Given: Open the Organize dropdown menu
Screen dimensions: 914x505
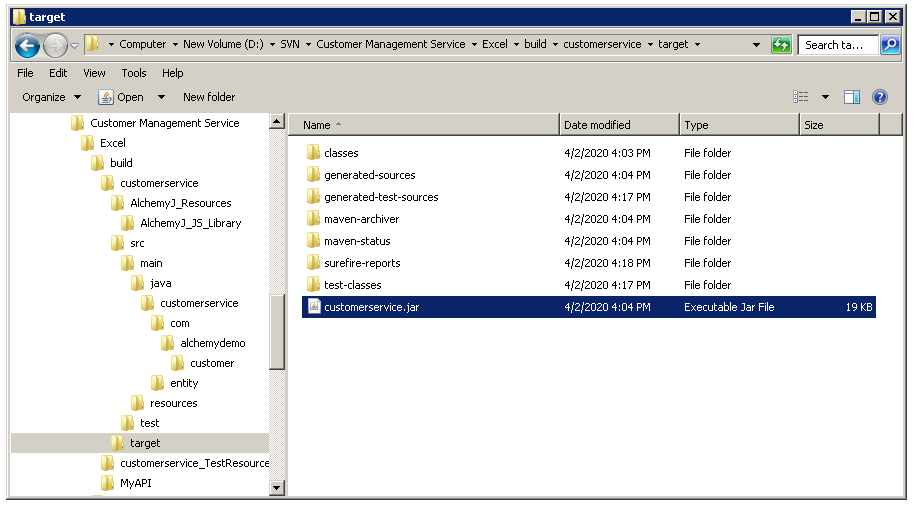Looking at the screenshot, I should coord(52,97).
